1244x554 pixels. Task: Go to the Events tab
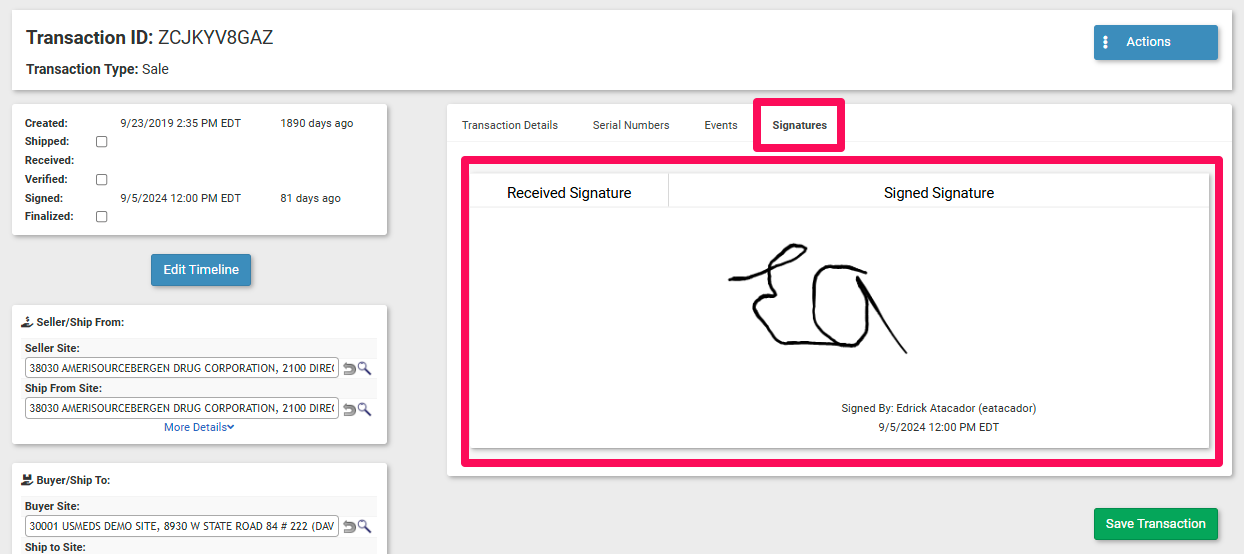pos(721,125)
